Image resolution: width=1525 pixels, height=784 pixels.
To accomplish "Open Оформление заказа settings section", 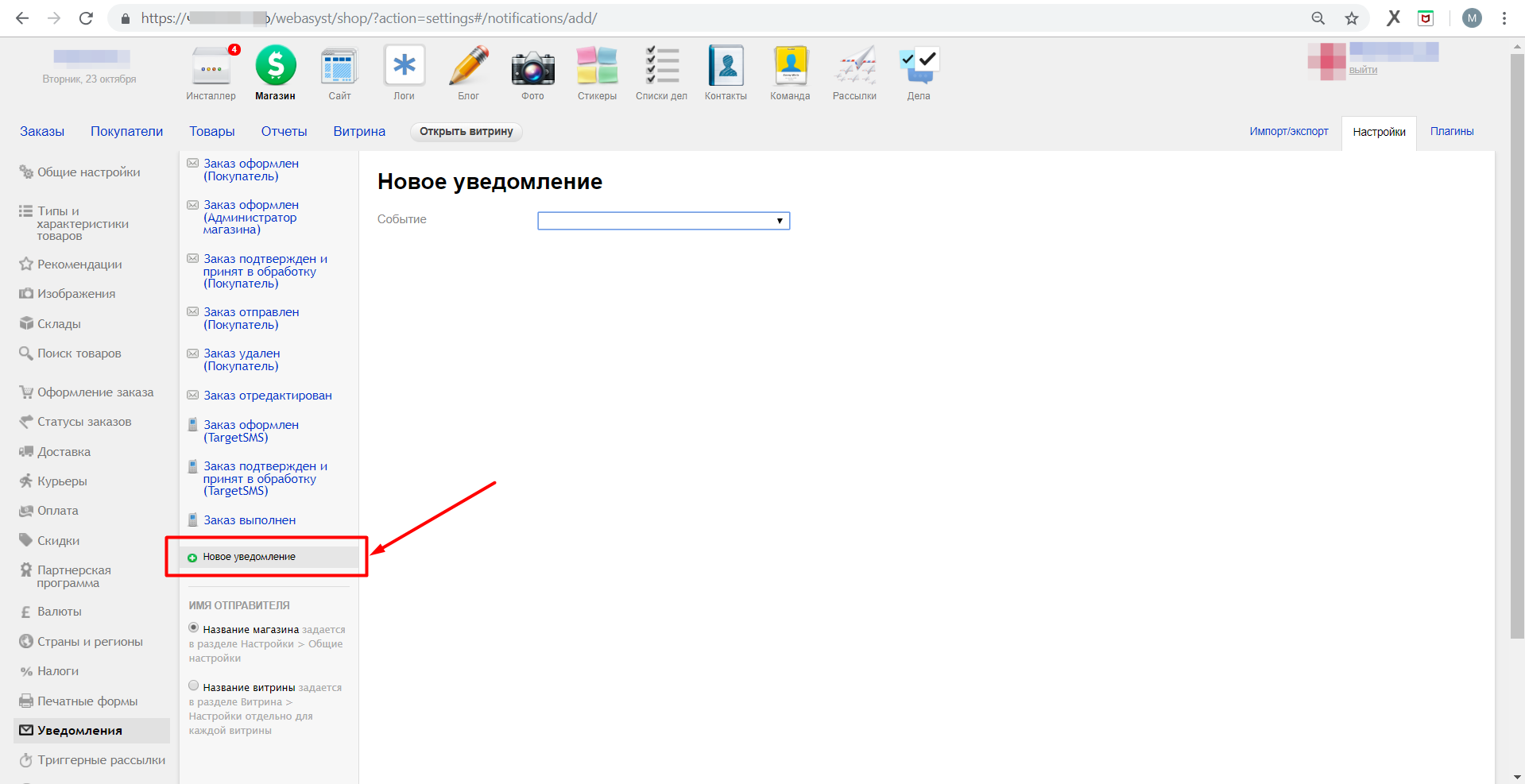I will point(95,392).
